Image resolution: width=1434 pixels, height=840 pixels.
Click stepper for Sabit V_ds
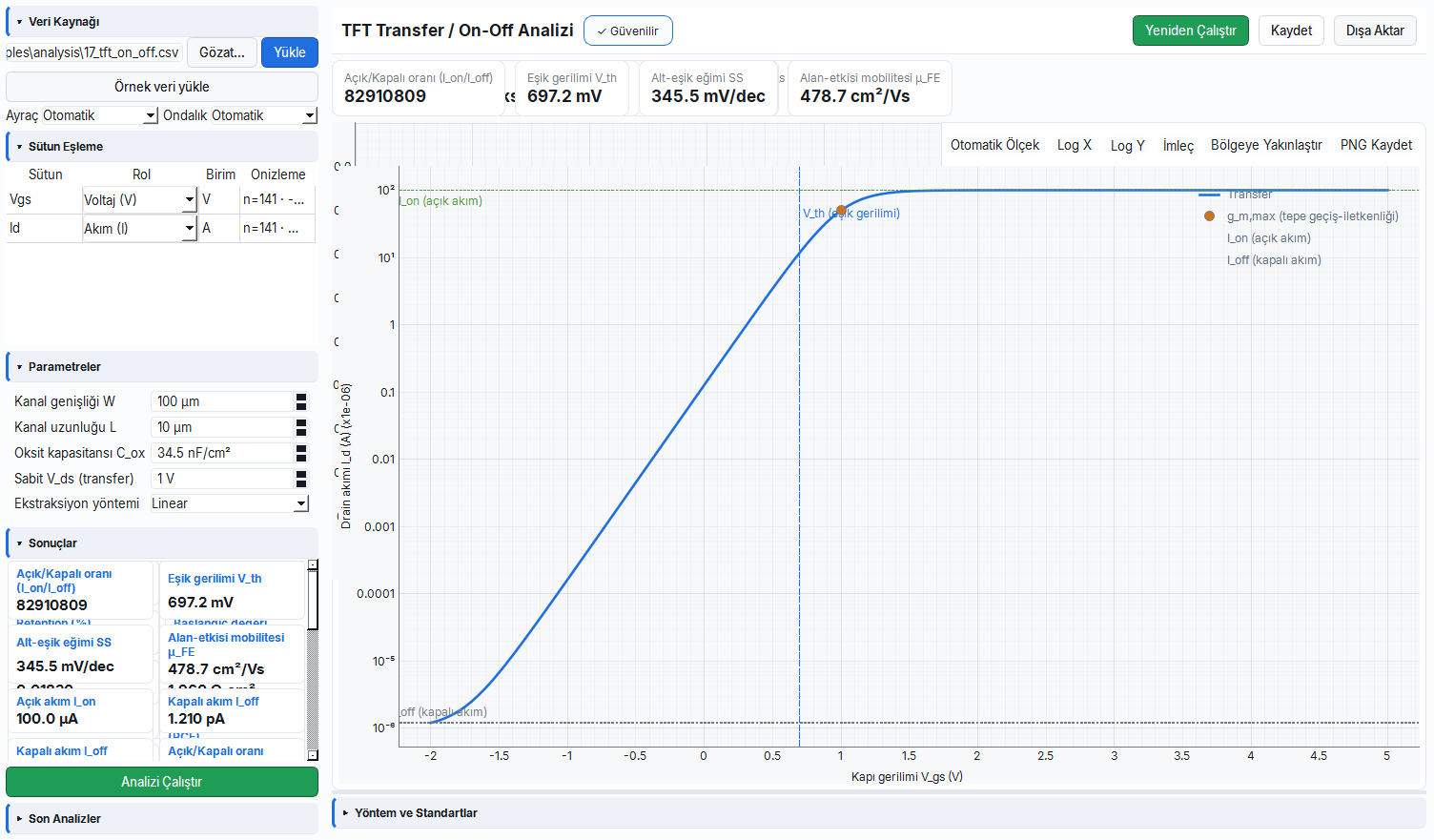click(301, 479)
